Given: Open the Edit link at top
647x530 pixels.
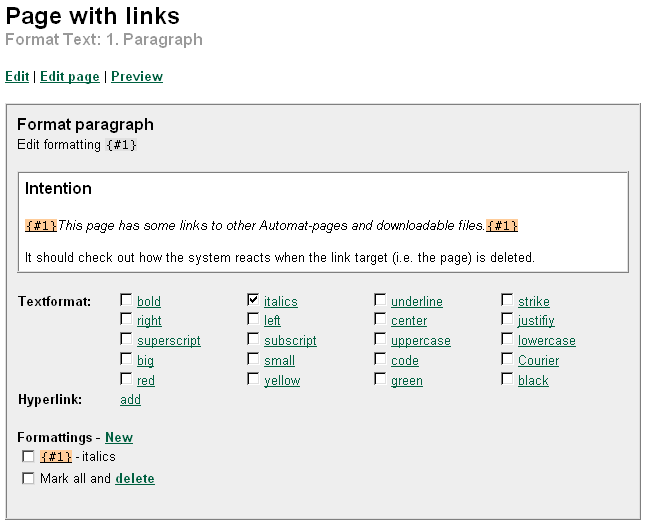Looking at the screenshot, I should point(17,76).
